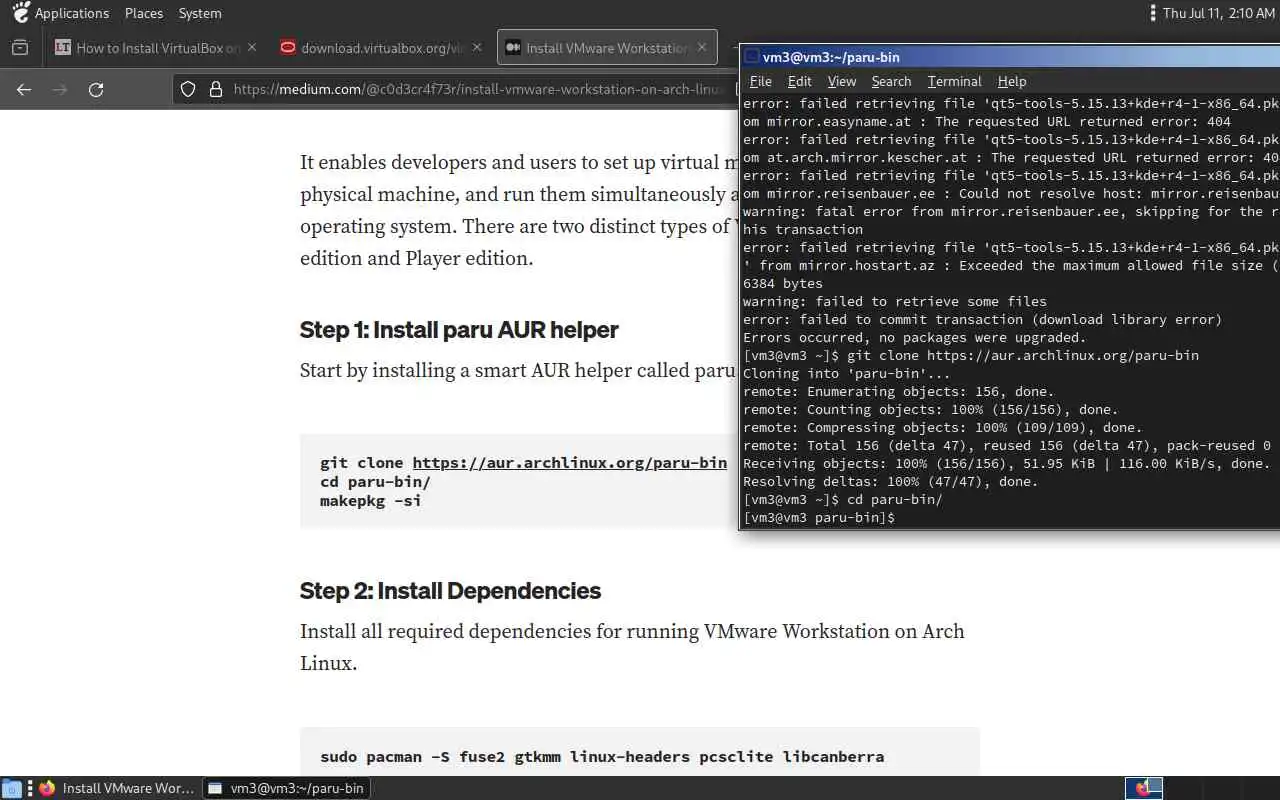View site security padlock info

pyautogui.click(x=215, y=89)
